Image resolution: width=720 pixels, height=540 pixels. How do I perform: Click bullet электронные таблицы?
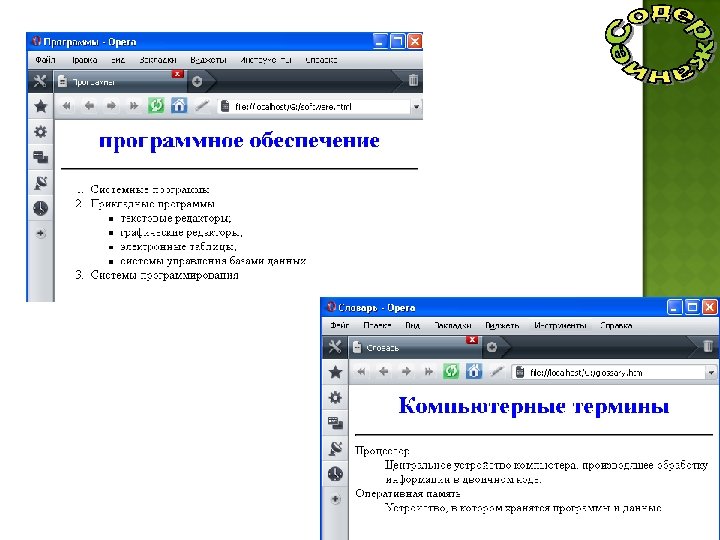(178, 247)
